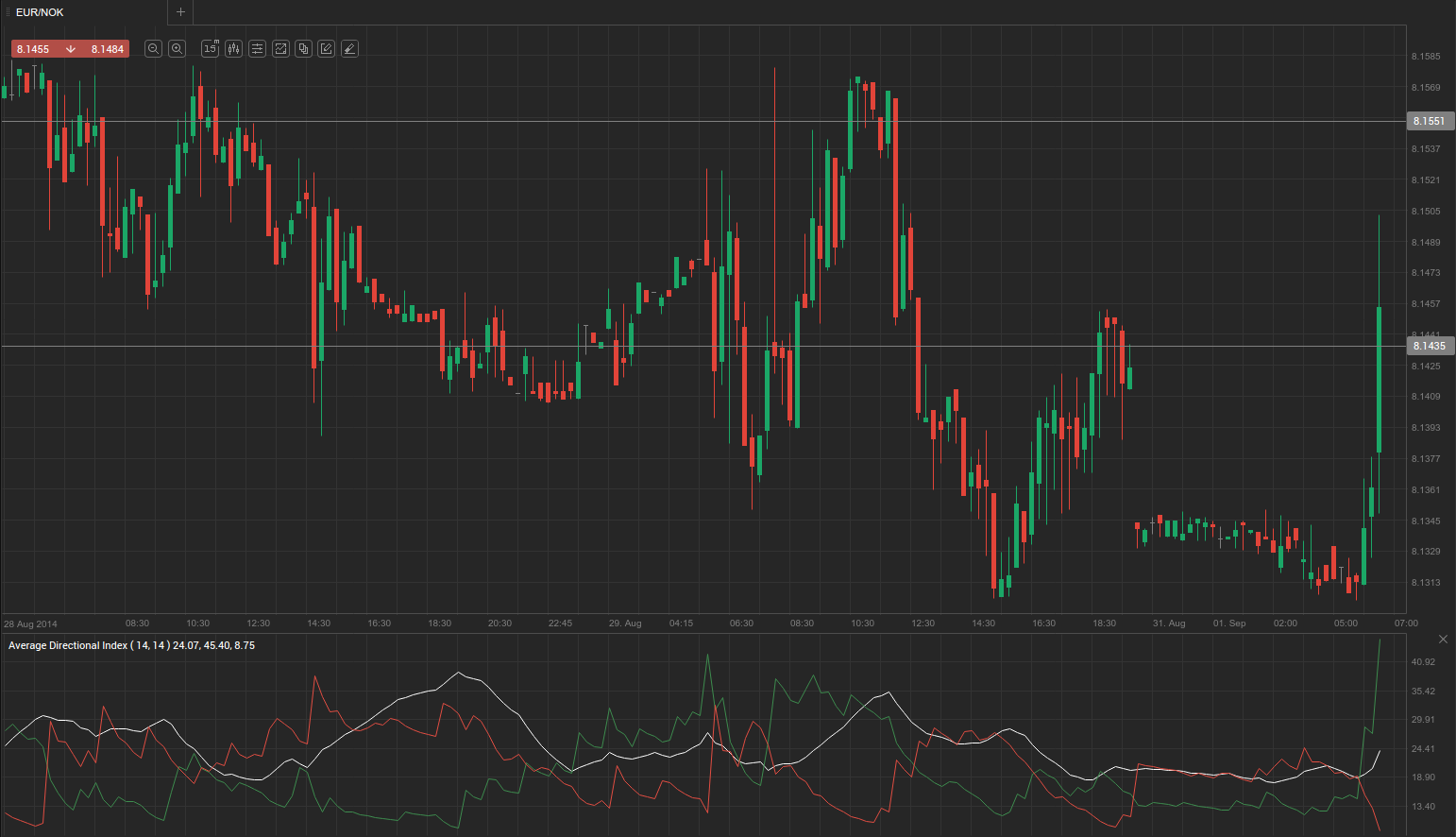Viewport: 1456px width, 837px height.
Task: Click the 01. Sep date on time axis
Action: (x=1228, y=623)
